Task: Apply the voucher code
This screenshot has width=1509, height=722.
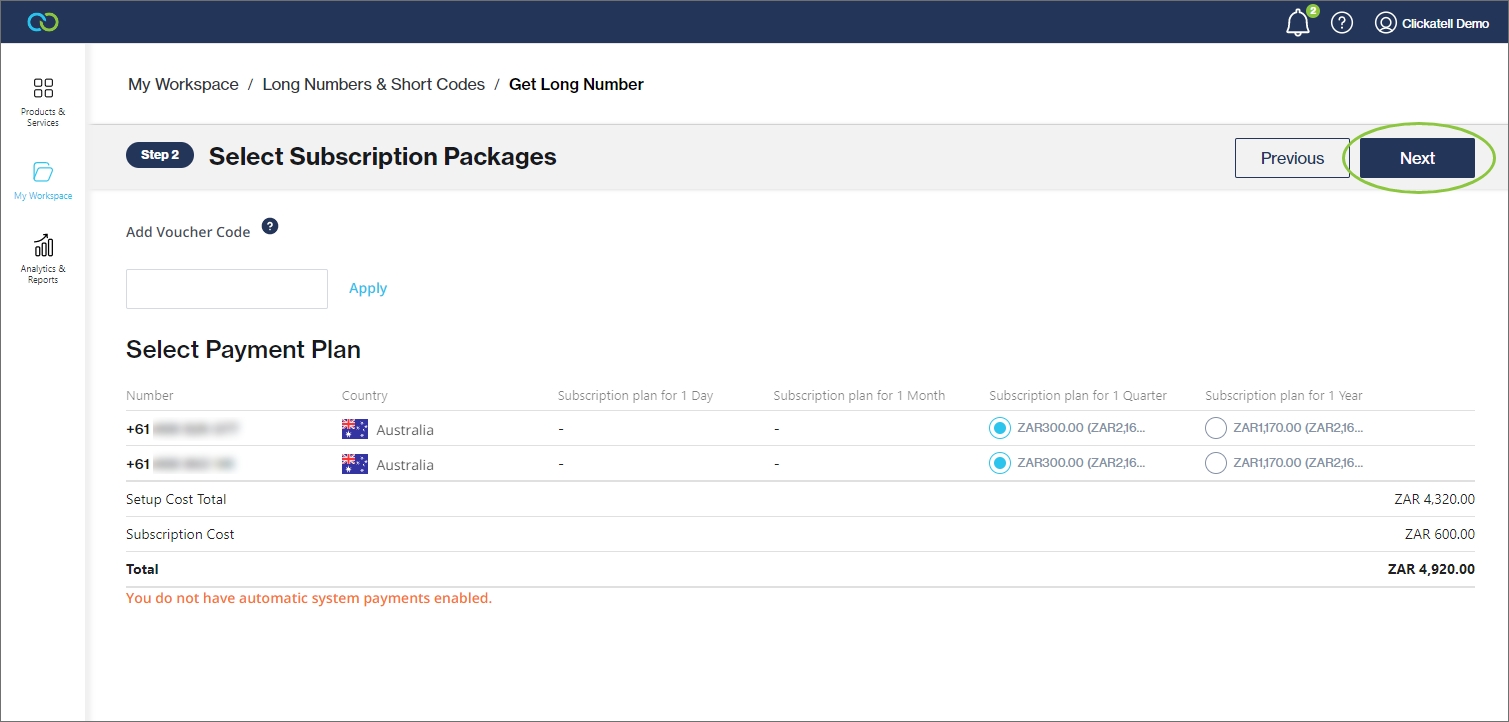Action: pyautogui.click(x=367, y=289)
